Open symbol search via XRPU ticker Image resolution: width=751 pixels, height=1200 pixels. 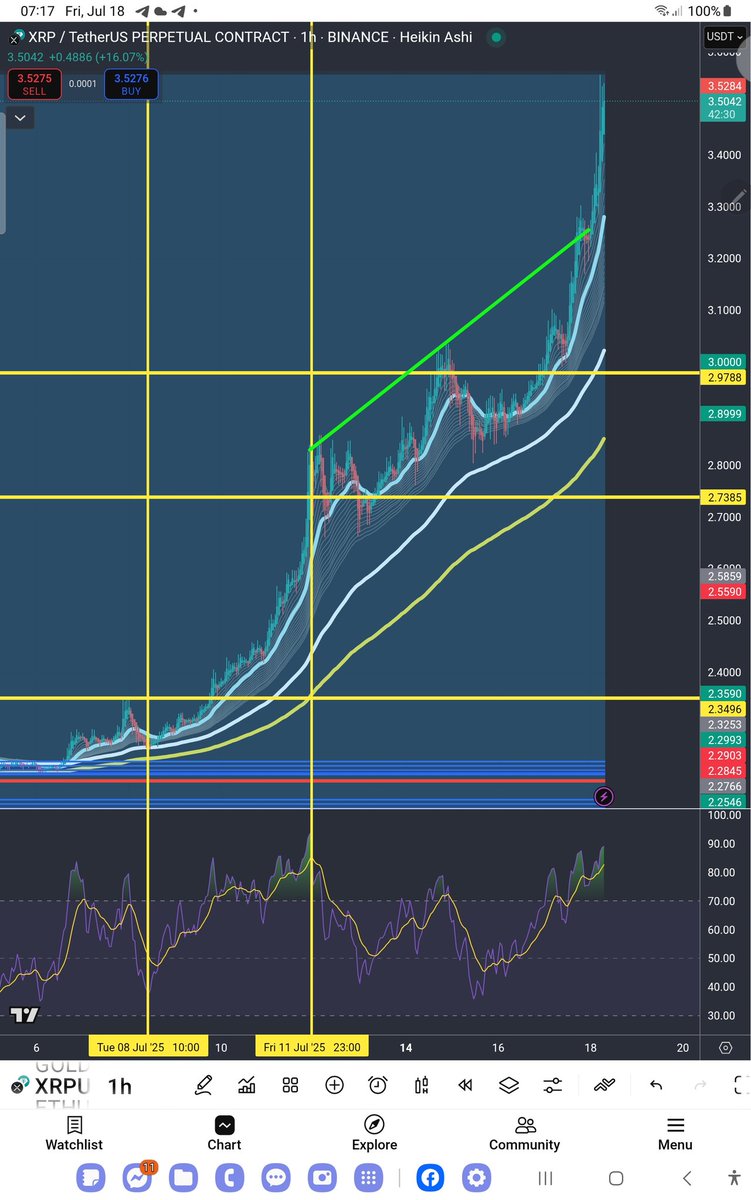pos(64,1086)
